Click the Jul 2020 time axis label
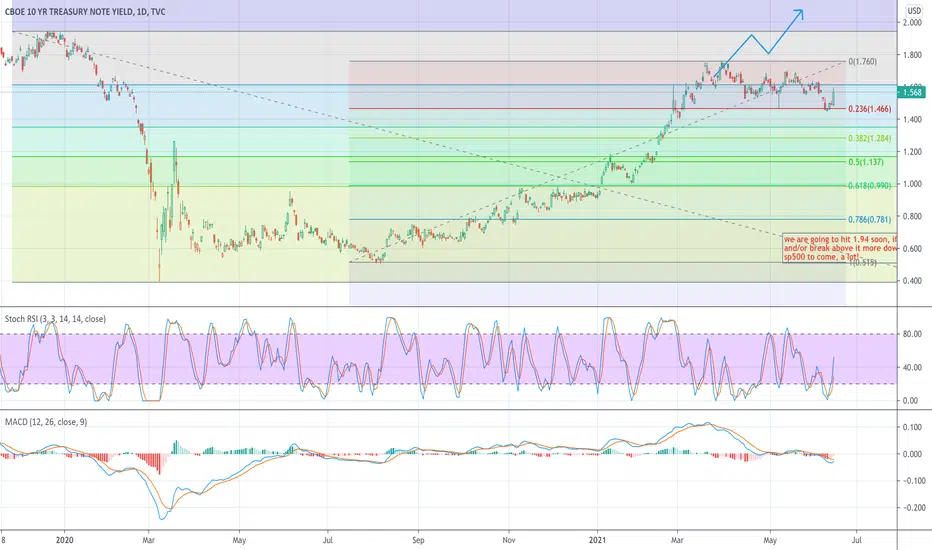 tap(328, 540)
